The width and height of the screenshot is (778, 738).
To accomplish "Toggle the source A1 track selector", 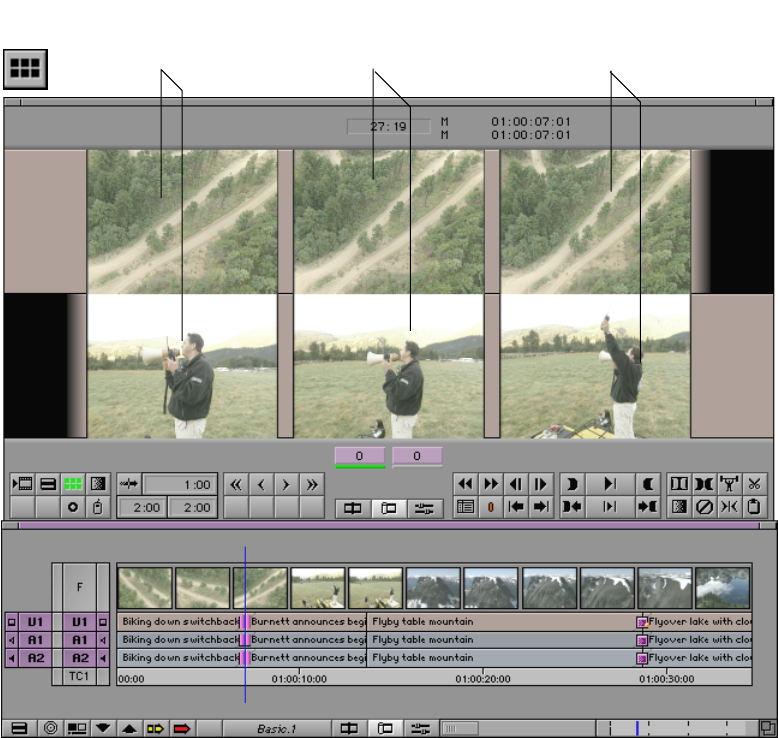I will pyautogui.click(x=35, y=640).
